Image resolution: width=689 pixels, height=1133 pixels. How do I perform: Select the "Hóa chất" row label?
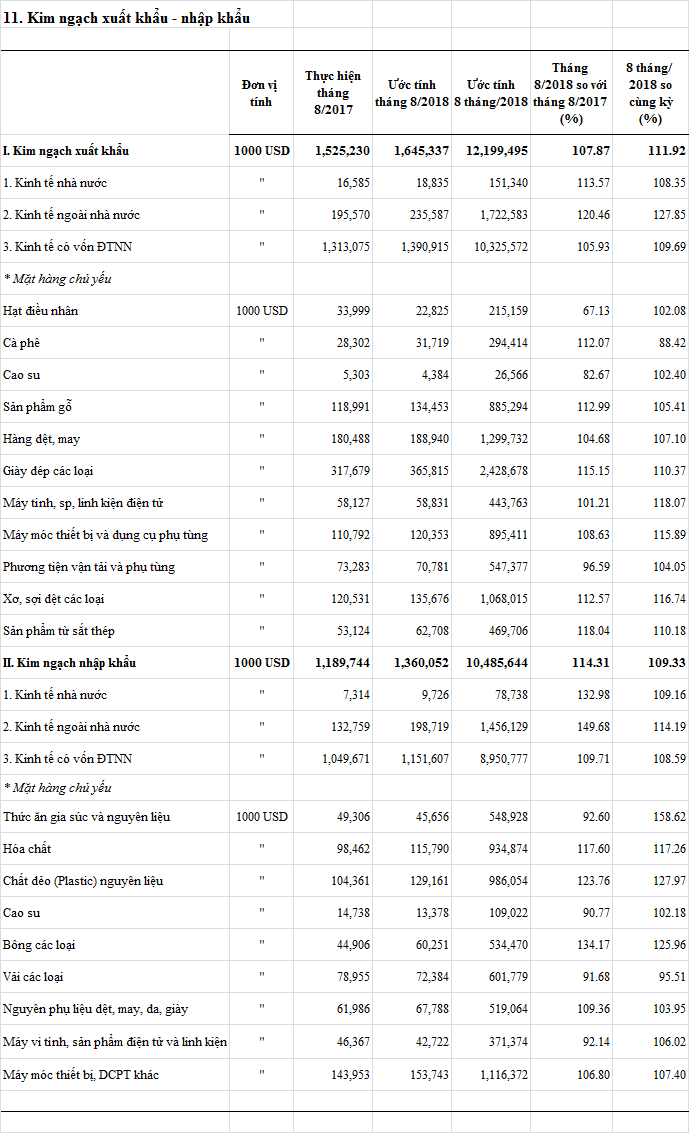(x=27, y=849)
